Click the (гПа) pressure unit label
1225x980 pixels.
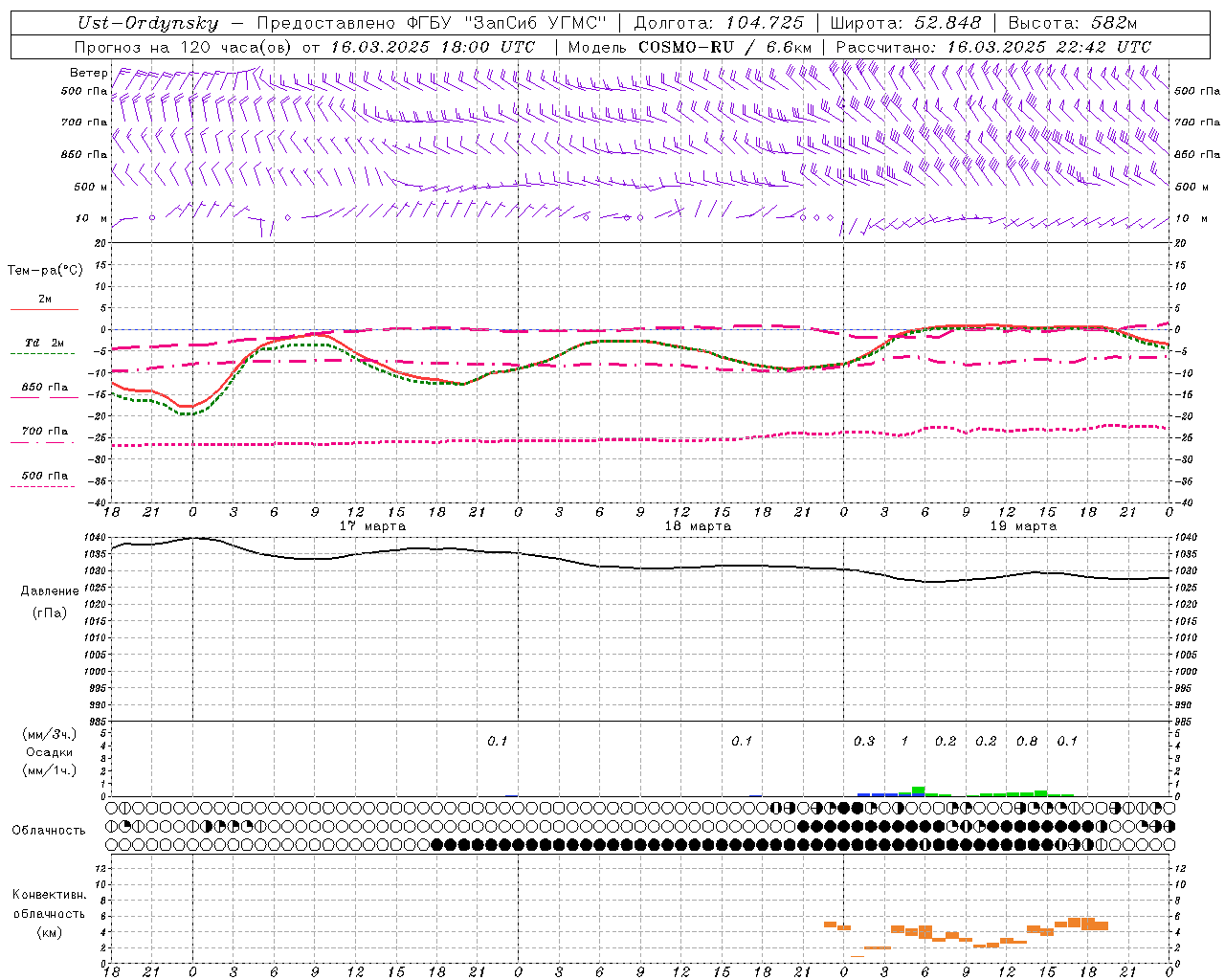(50, 612)
